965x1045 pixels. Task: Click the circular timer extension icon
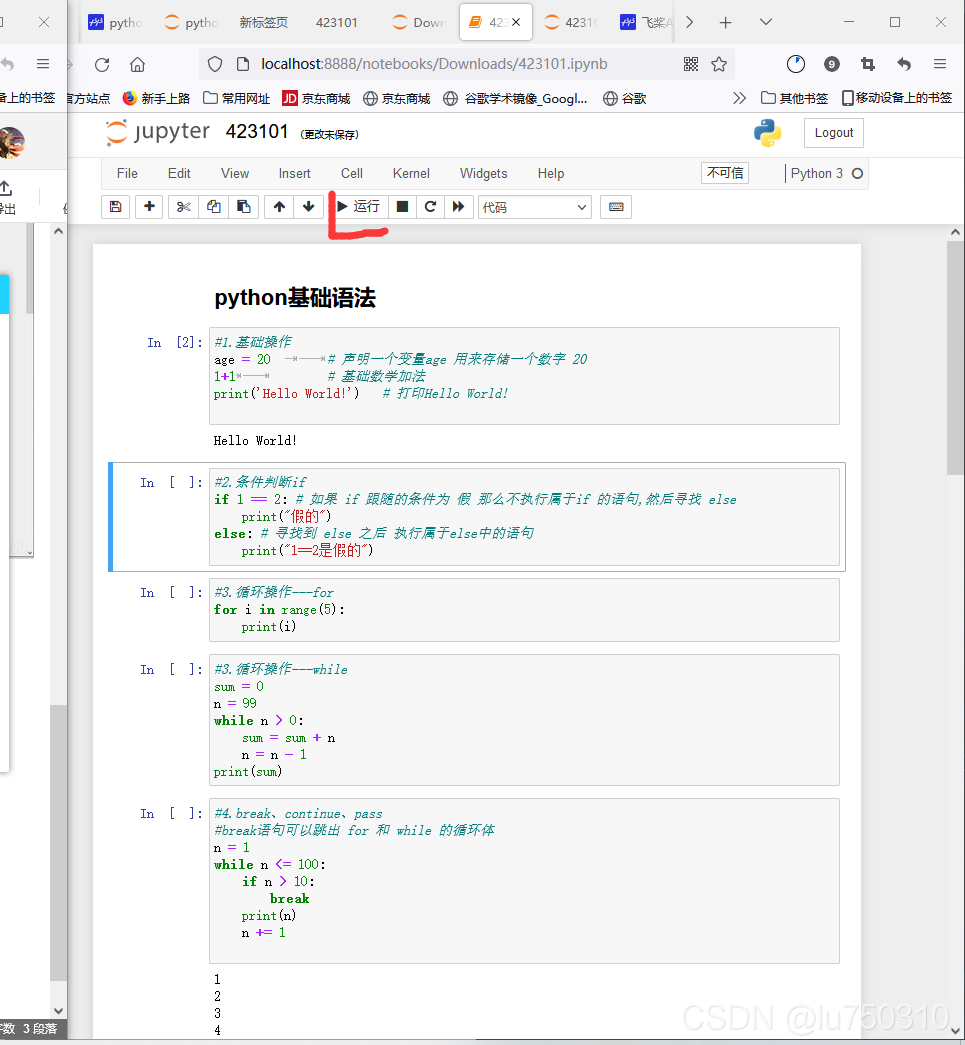point(796,64)
